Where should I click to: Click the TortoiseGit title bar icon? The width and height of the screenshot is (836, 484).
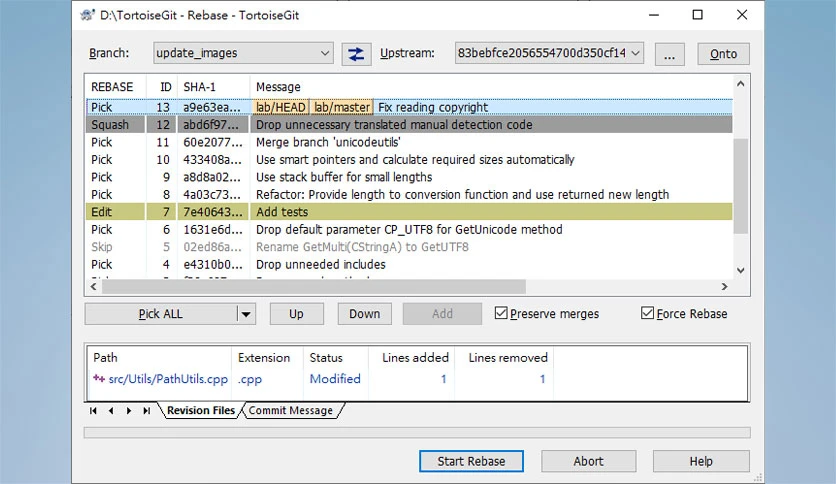[x=87, y=15]
